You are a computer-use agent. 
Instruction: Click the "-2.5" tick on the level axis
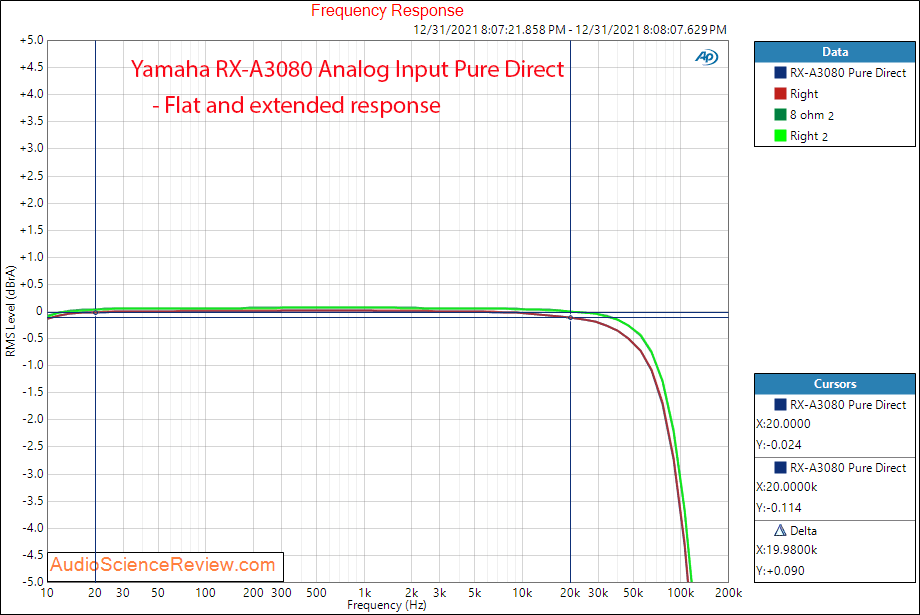click(x=33, y=446)
